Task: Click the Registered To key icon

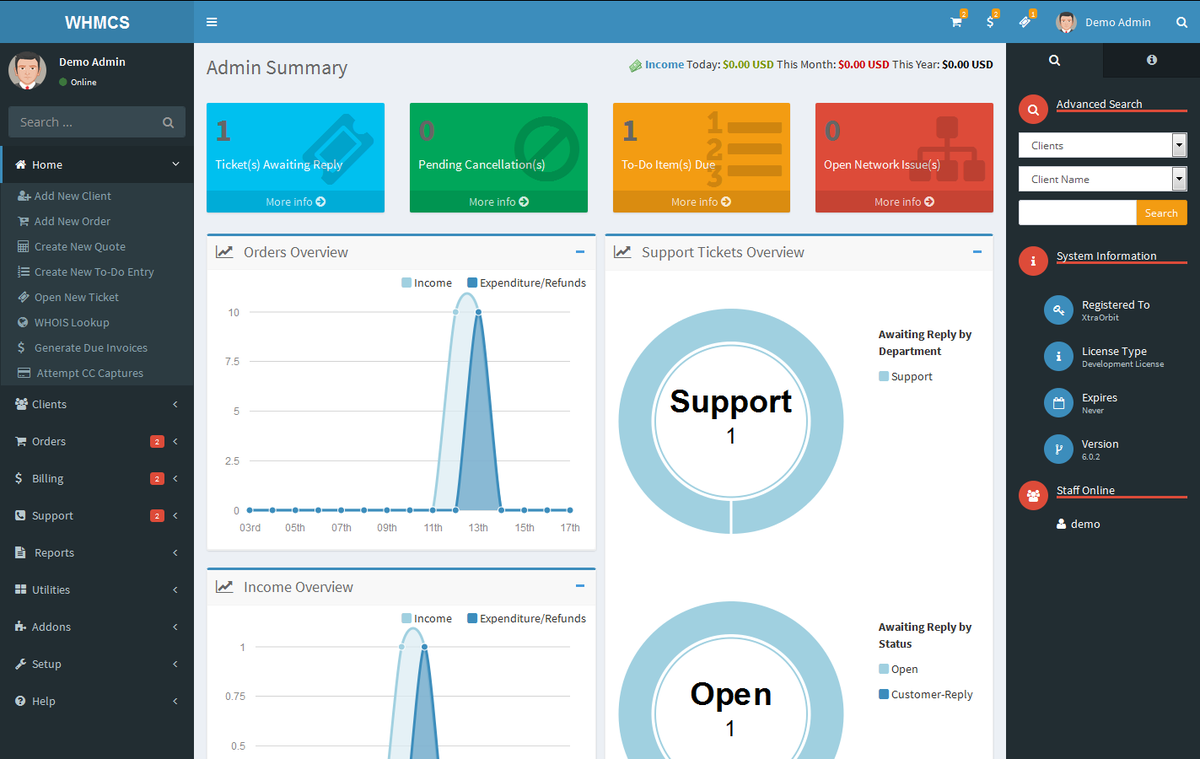Action: (x=1058, y=310)
